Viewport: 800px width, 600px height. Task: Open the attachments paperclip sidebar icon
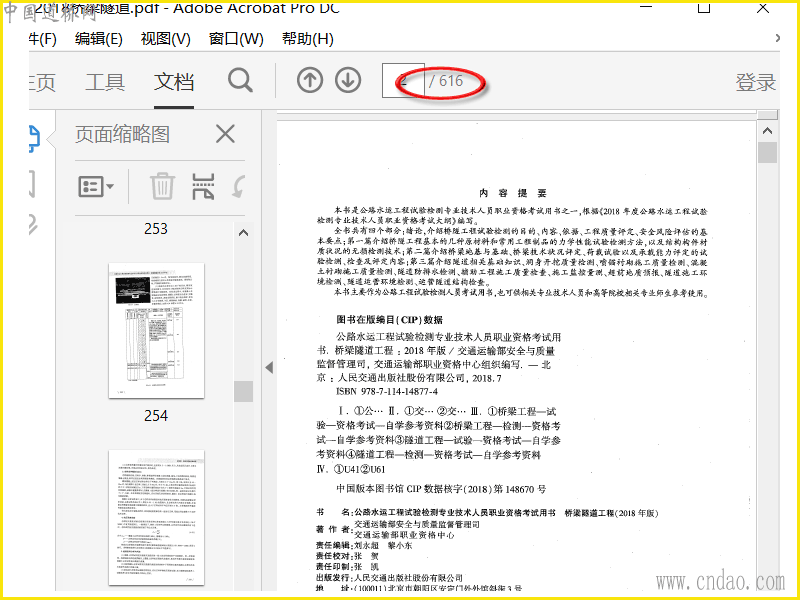[32, 224]
